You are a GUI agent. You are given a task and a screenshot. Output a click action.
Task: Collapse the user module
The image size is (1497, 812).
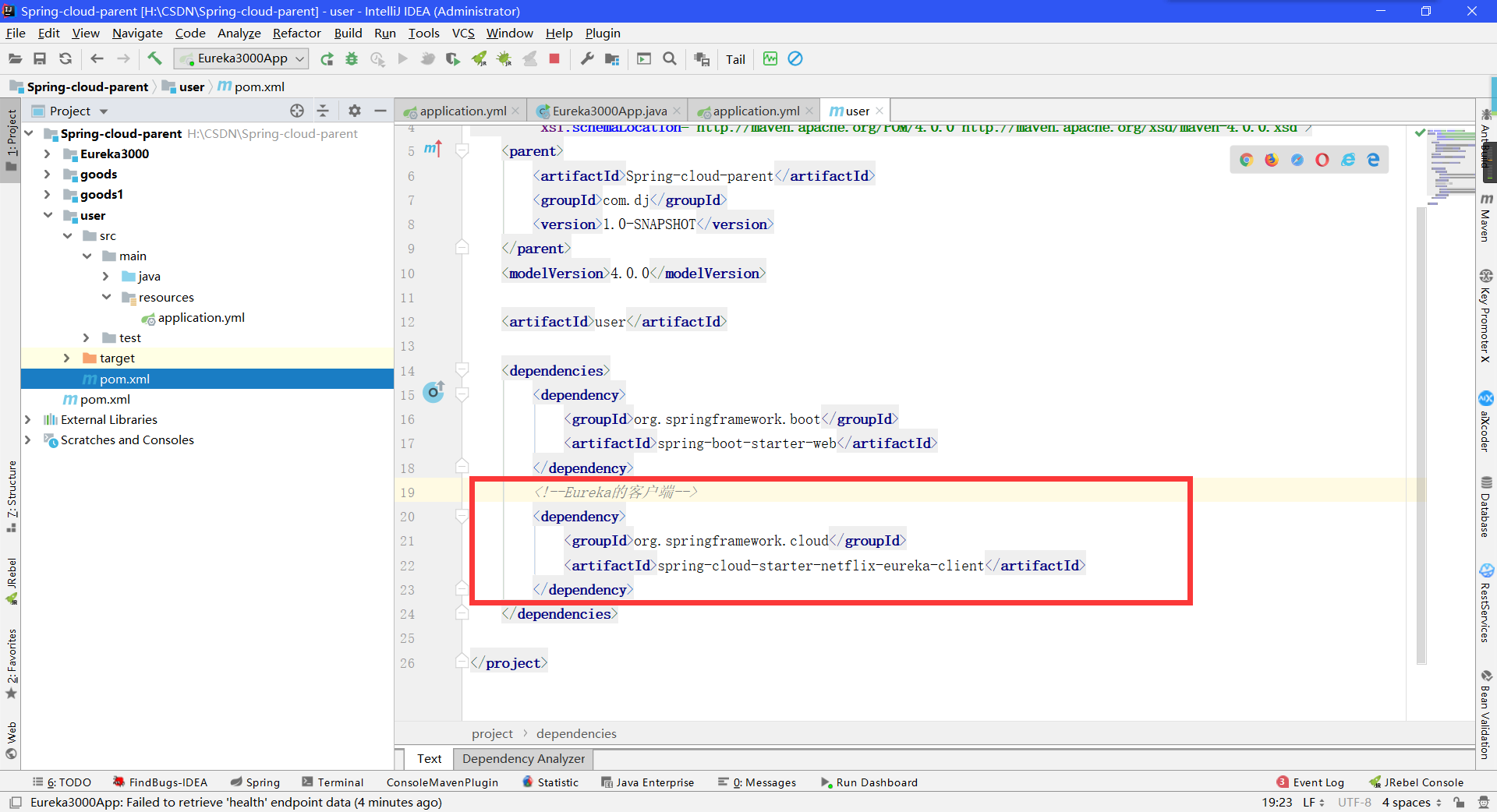48,215
